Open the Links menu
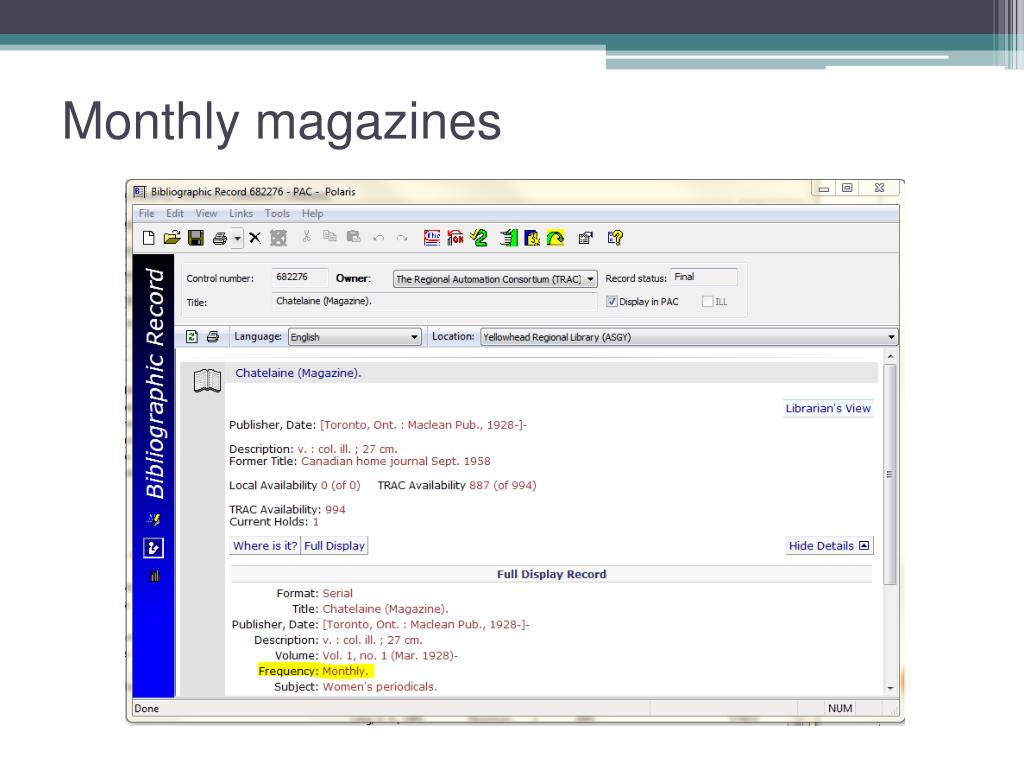 240,214
